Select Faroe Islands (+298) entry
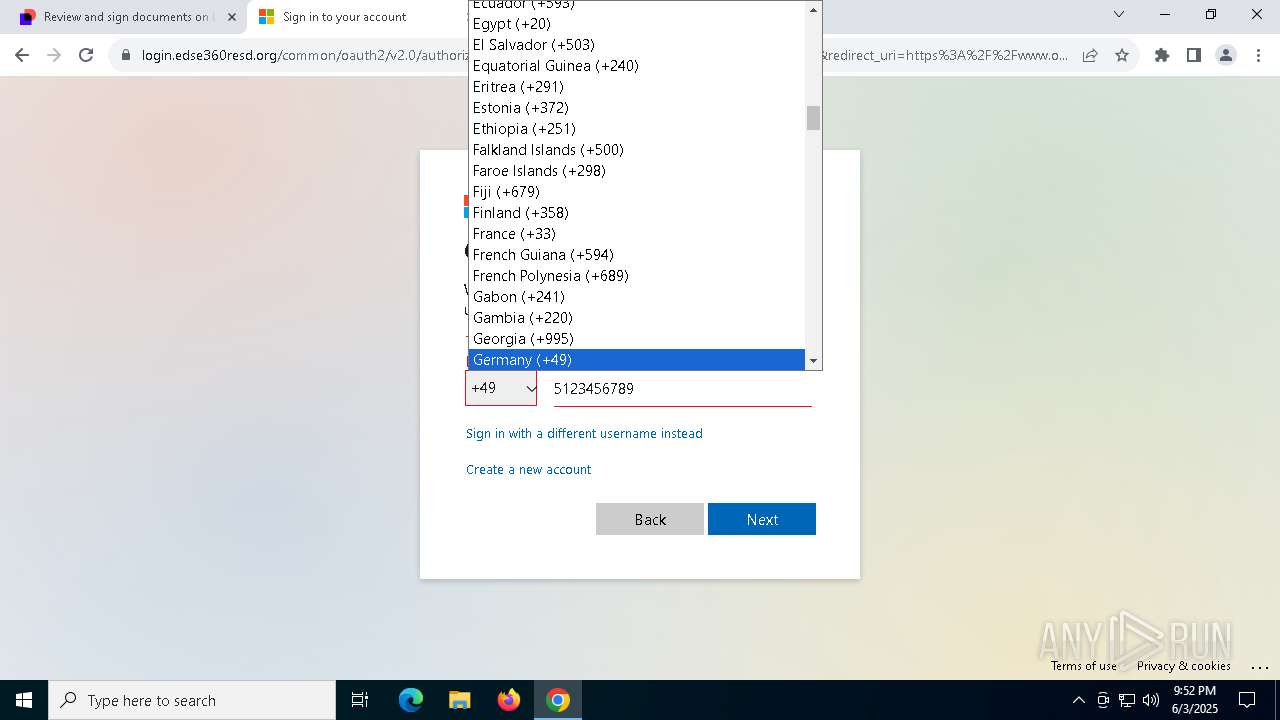 (637, 171)
